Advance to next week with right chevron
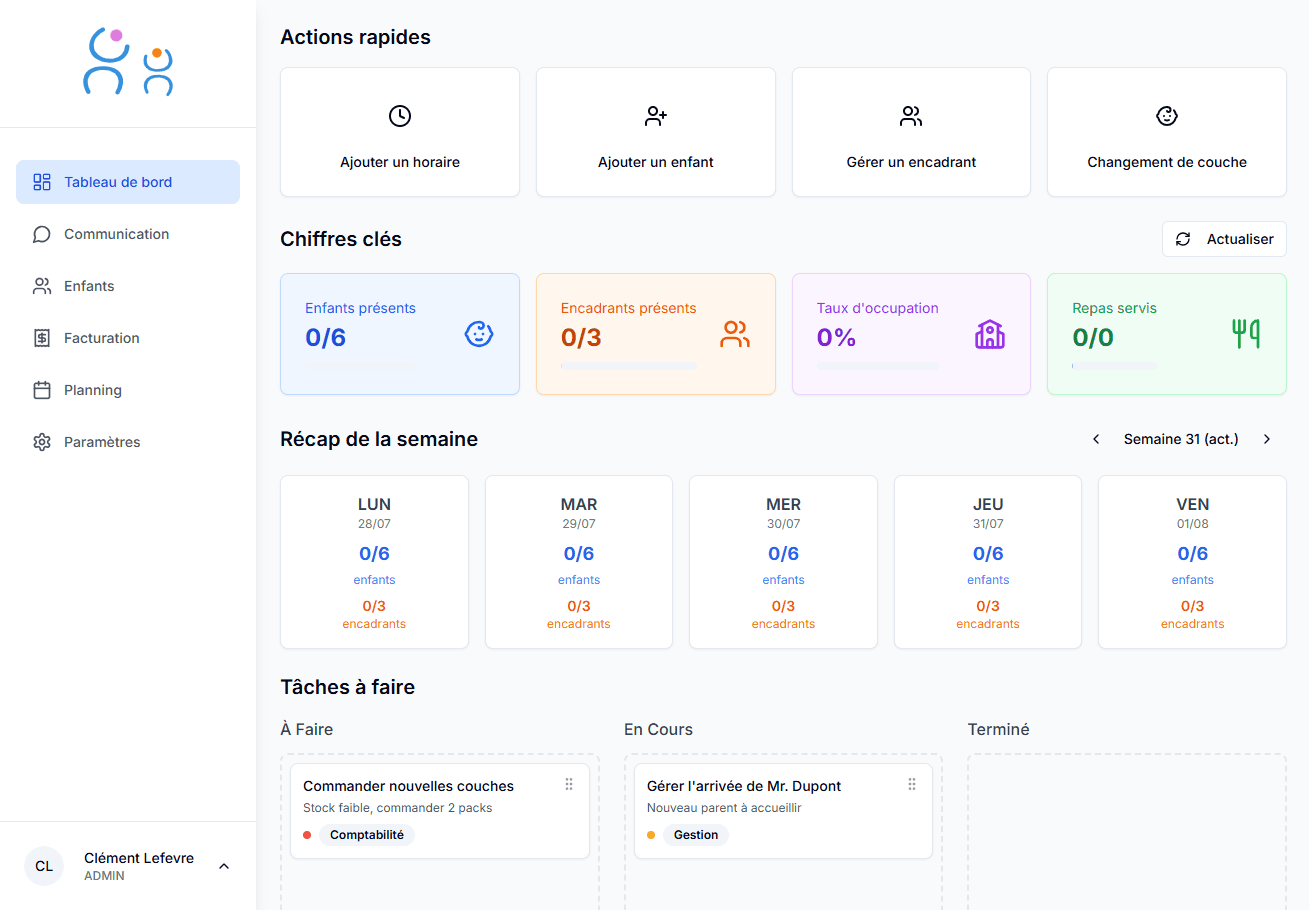The height and width of the screenshot is (910, 1309). point(1267,438)
